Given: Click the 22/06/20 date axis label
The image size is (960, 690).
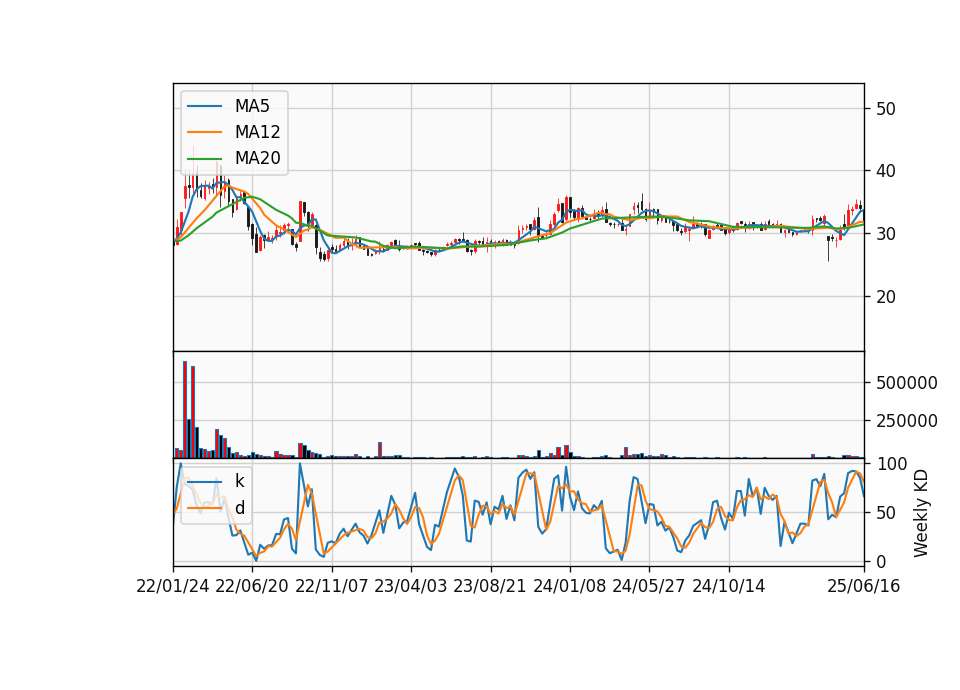Looking at the screenshot, I should click(x=252, y=586).
